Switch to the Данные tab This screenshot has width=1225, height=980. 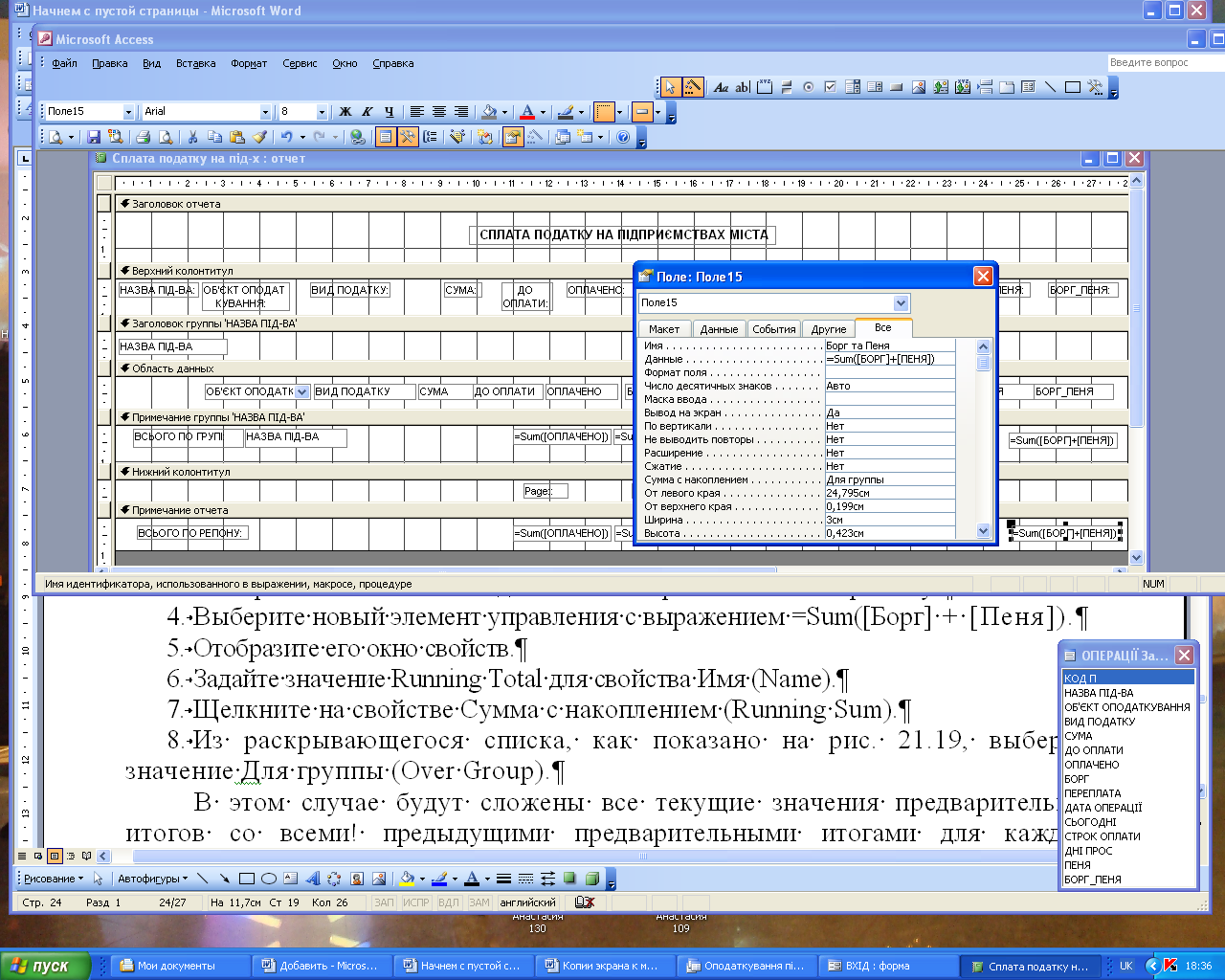point(719,328)
